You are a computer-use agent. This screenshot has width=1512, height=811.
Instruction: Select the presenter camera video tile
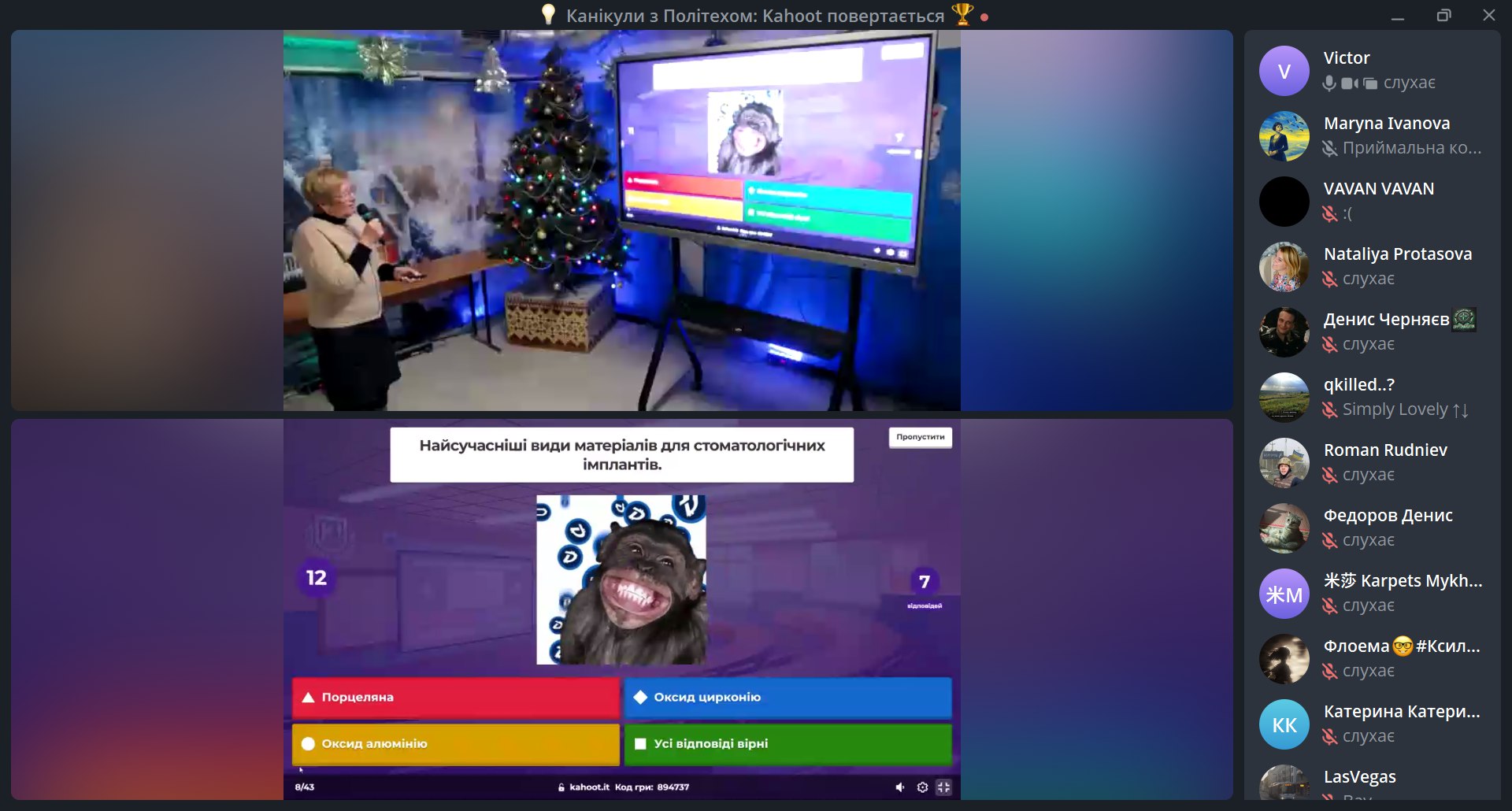point(622,220)
